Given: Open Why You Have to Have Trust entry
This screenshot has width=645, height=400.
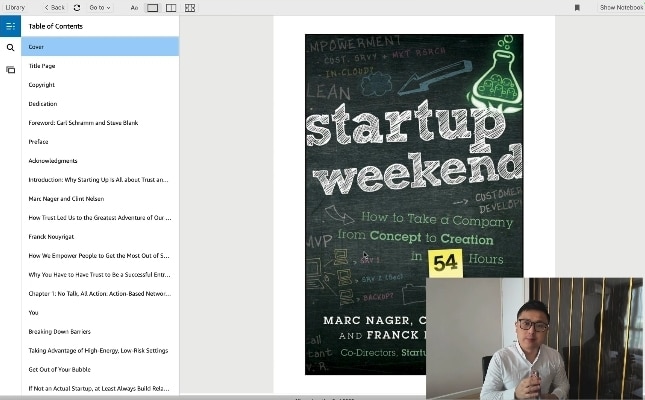Looking at the screenshot, I should 100,274.
